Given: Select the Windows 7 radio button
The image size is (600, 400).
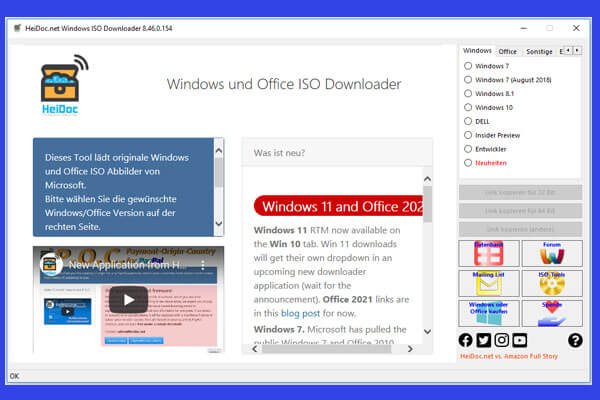Looking at the screenshot, I should click(468, 66).
